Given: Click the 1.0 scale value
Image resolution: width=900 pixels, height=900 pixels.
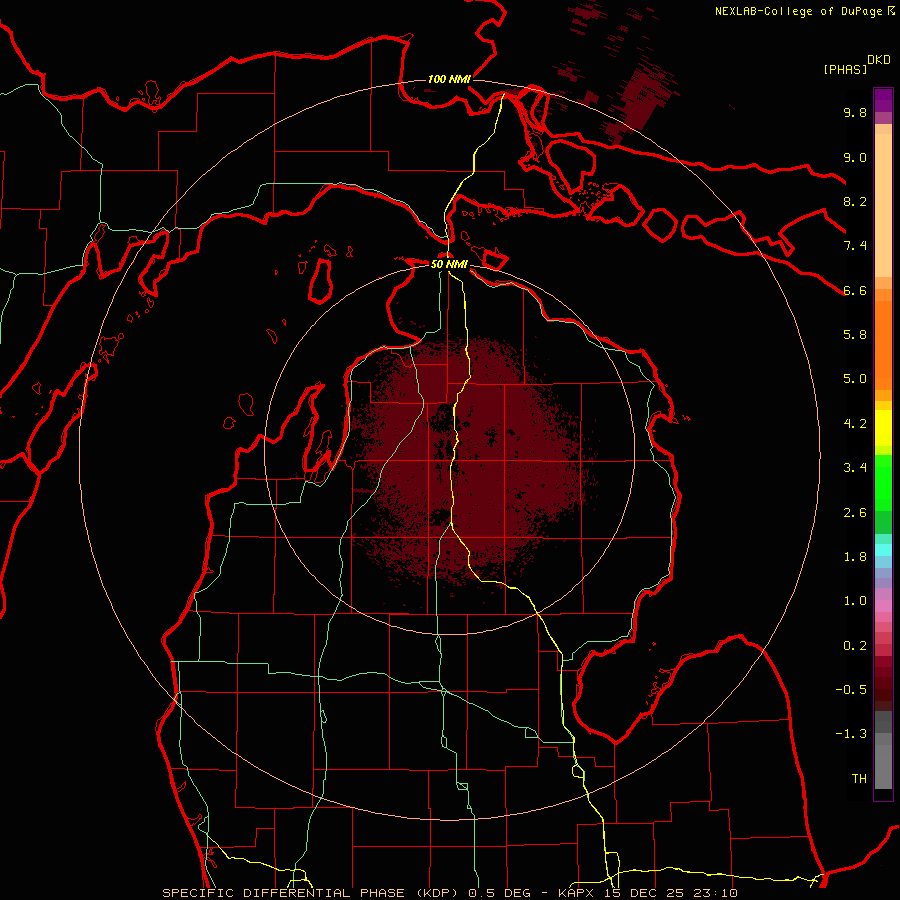Looking at the screenshot, I should click(x=855, y=600).
